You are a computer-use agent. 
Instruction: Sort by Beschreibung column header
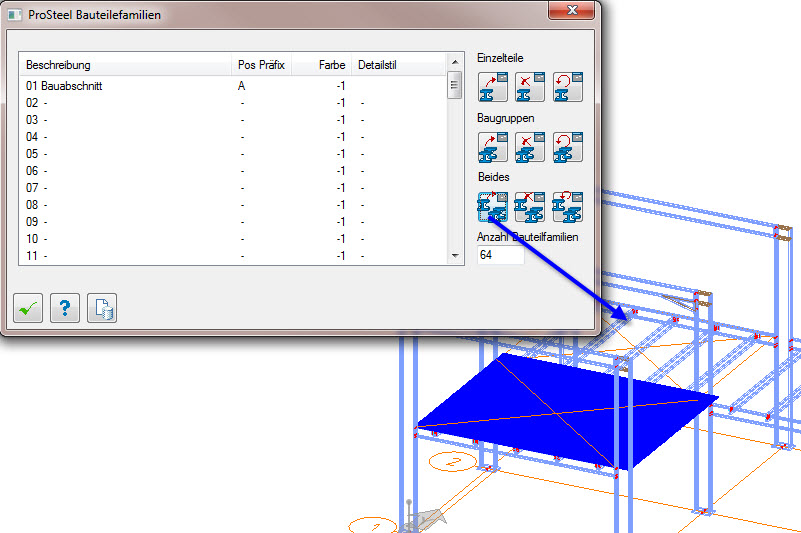[x=125, y=65]
